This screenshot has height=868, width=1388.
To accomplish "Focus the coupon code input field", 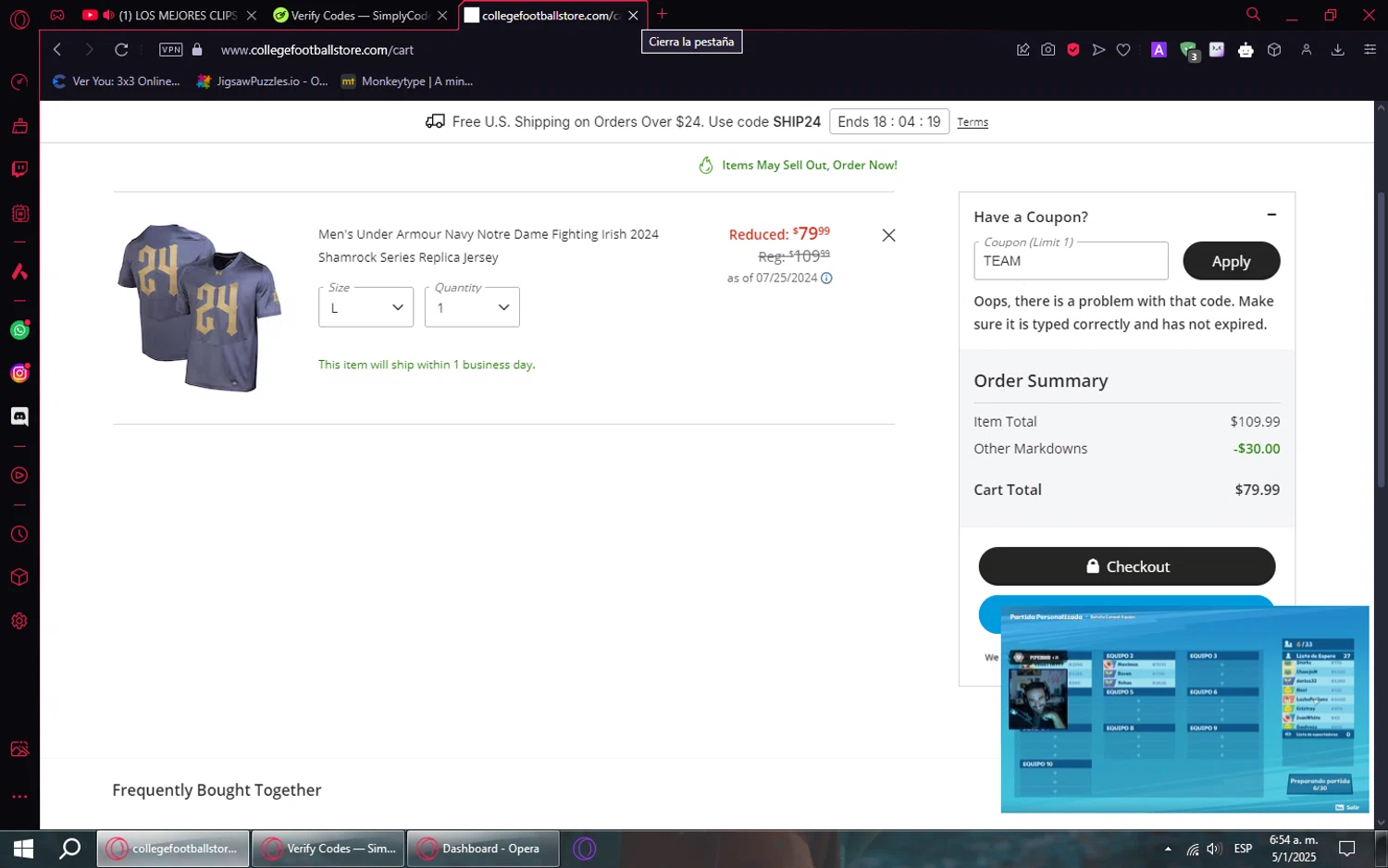I will 1071,261.
